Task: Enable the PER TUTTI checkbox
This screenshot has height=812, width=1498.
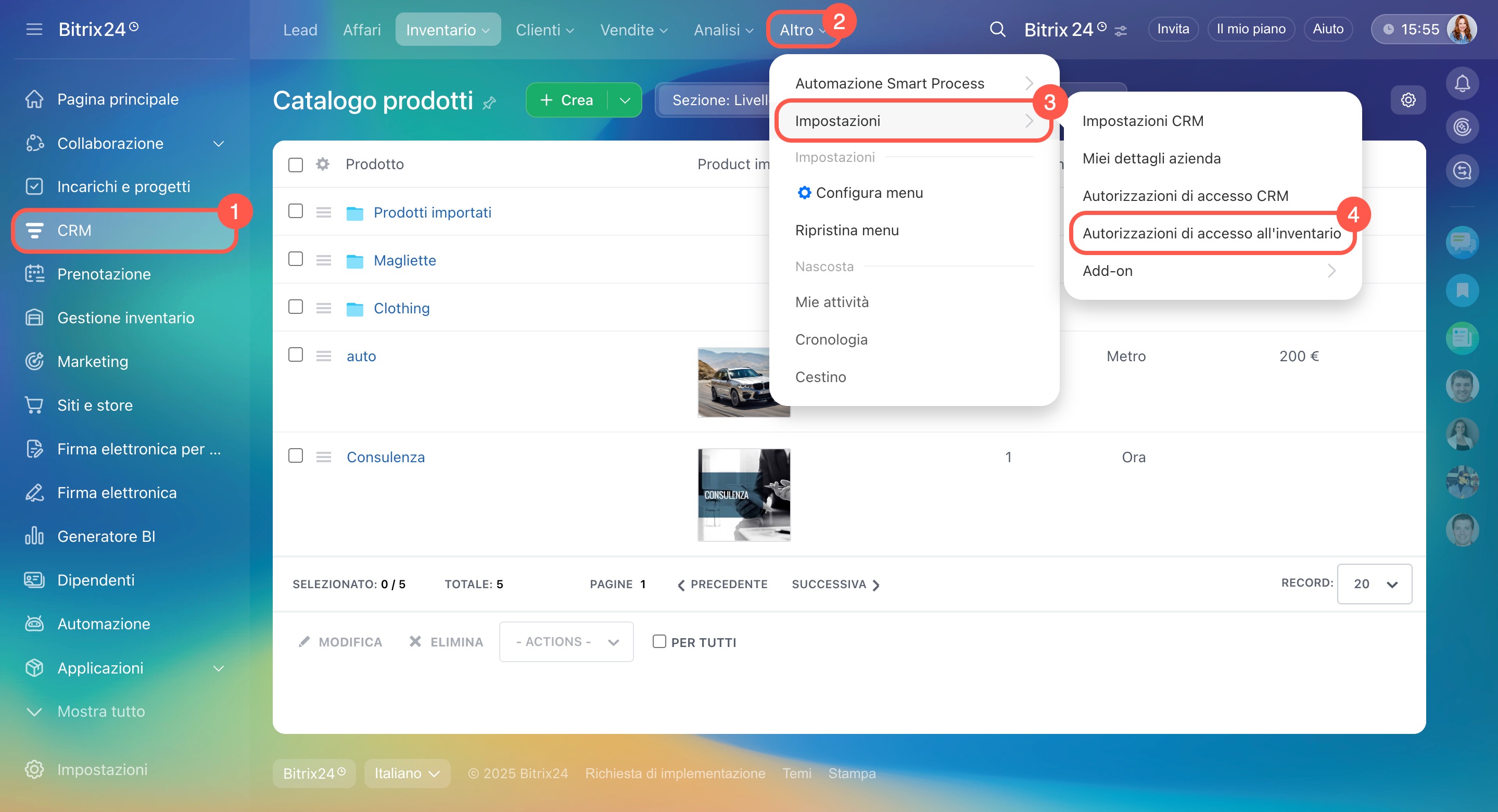Action: coord(659,642)
